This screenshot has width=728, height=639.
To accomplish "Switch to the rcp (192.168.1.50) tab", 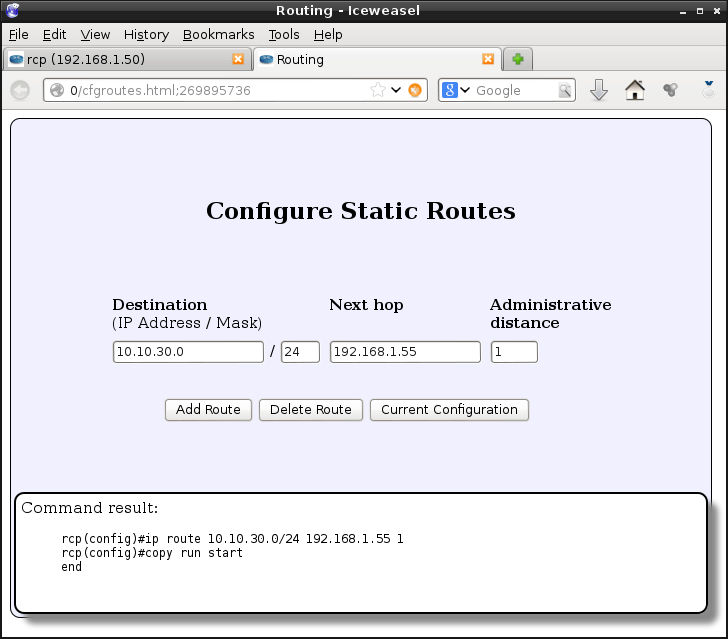I will (127, 59).
